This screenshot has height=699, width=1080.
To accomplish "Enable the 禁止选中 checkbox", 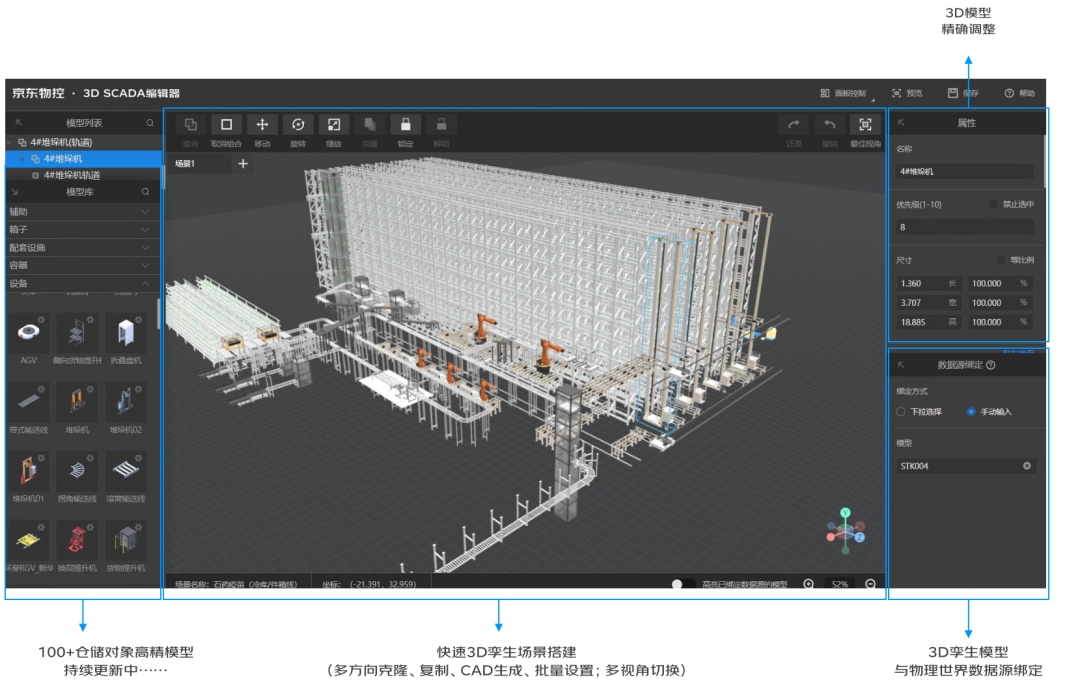I will click(993, 205).
